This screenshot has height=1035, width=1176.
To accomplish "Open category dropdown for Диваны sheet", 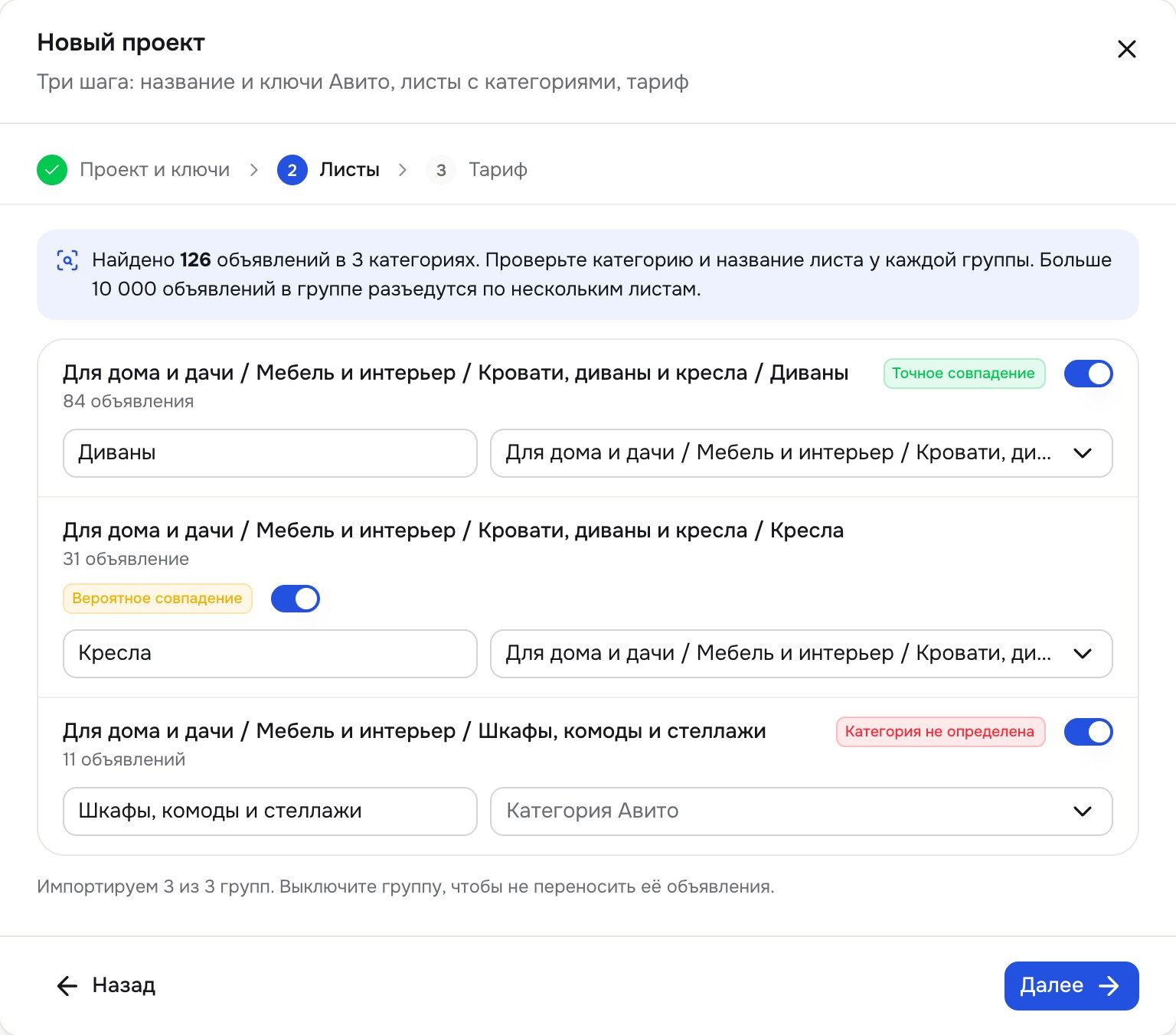I will pos(801,453).
